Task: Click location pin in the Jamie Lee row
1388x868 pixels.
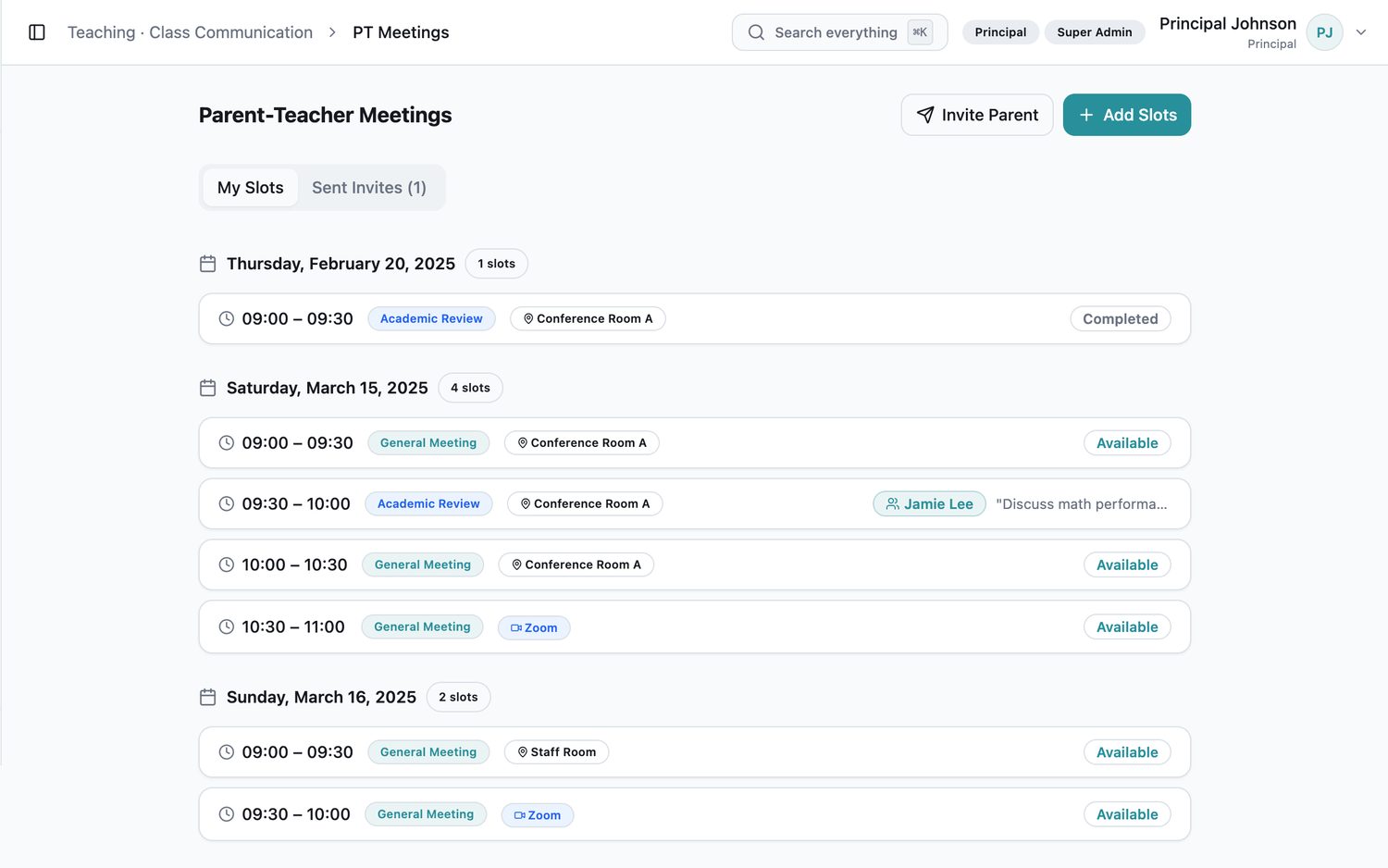Action: pyautogui.click(x=526, y=503)
